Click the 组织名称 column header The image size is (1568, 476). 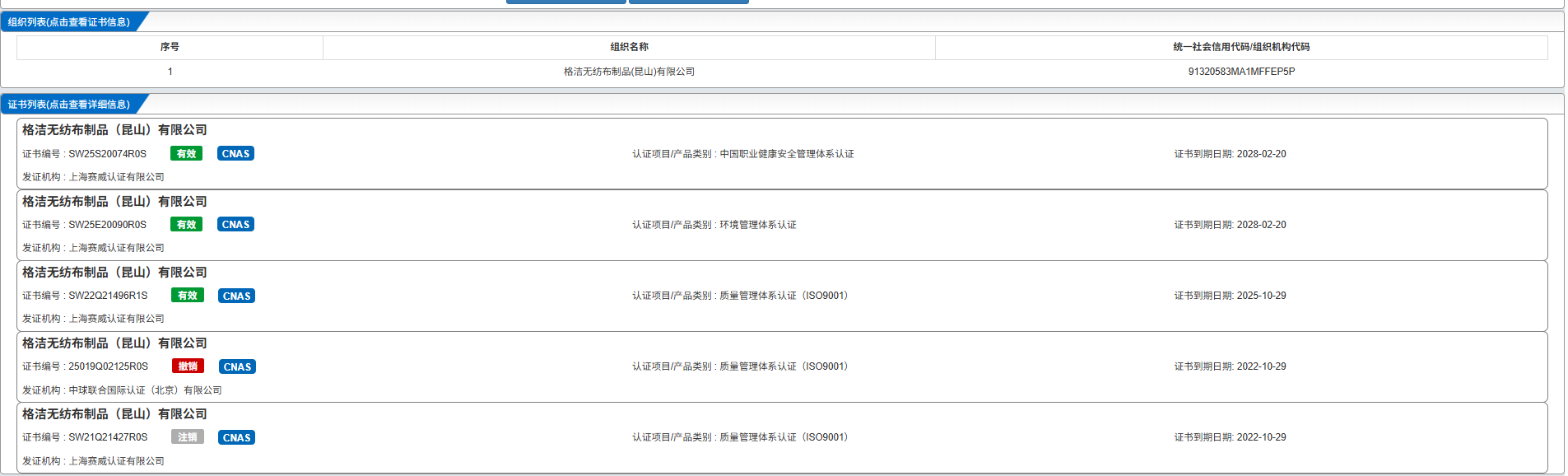tap(629, 47)
